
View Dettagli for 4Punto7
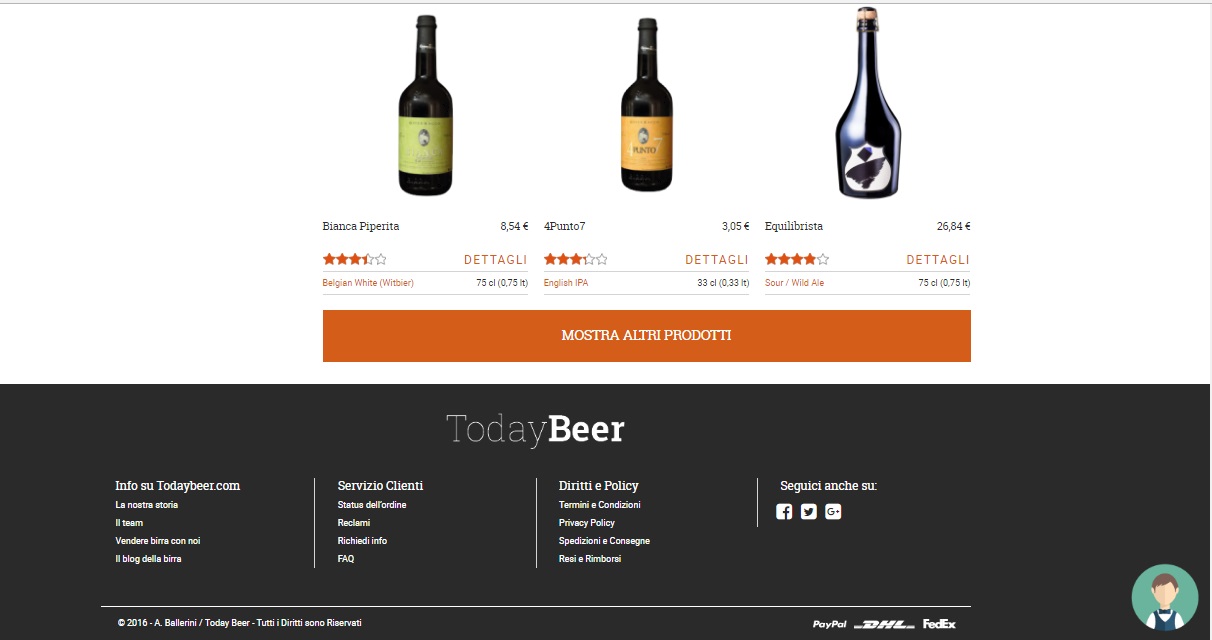(717, 260)
